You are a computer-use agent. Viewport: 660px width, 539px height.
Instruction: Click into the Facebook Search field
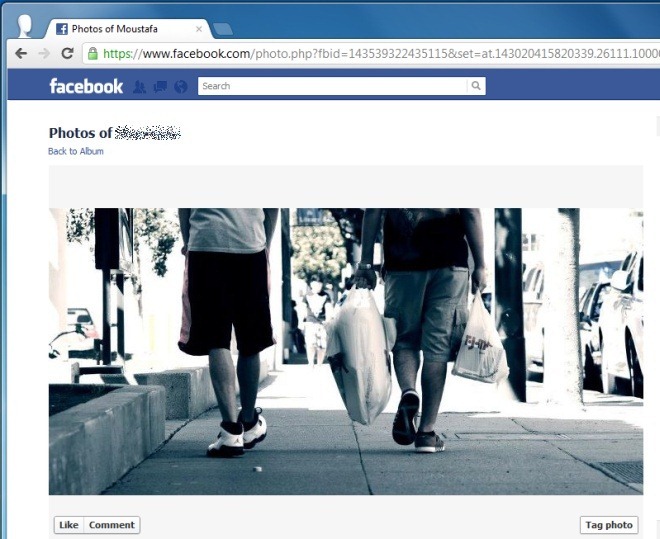point(333,86)
